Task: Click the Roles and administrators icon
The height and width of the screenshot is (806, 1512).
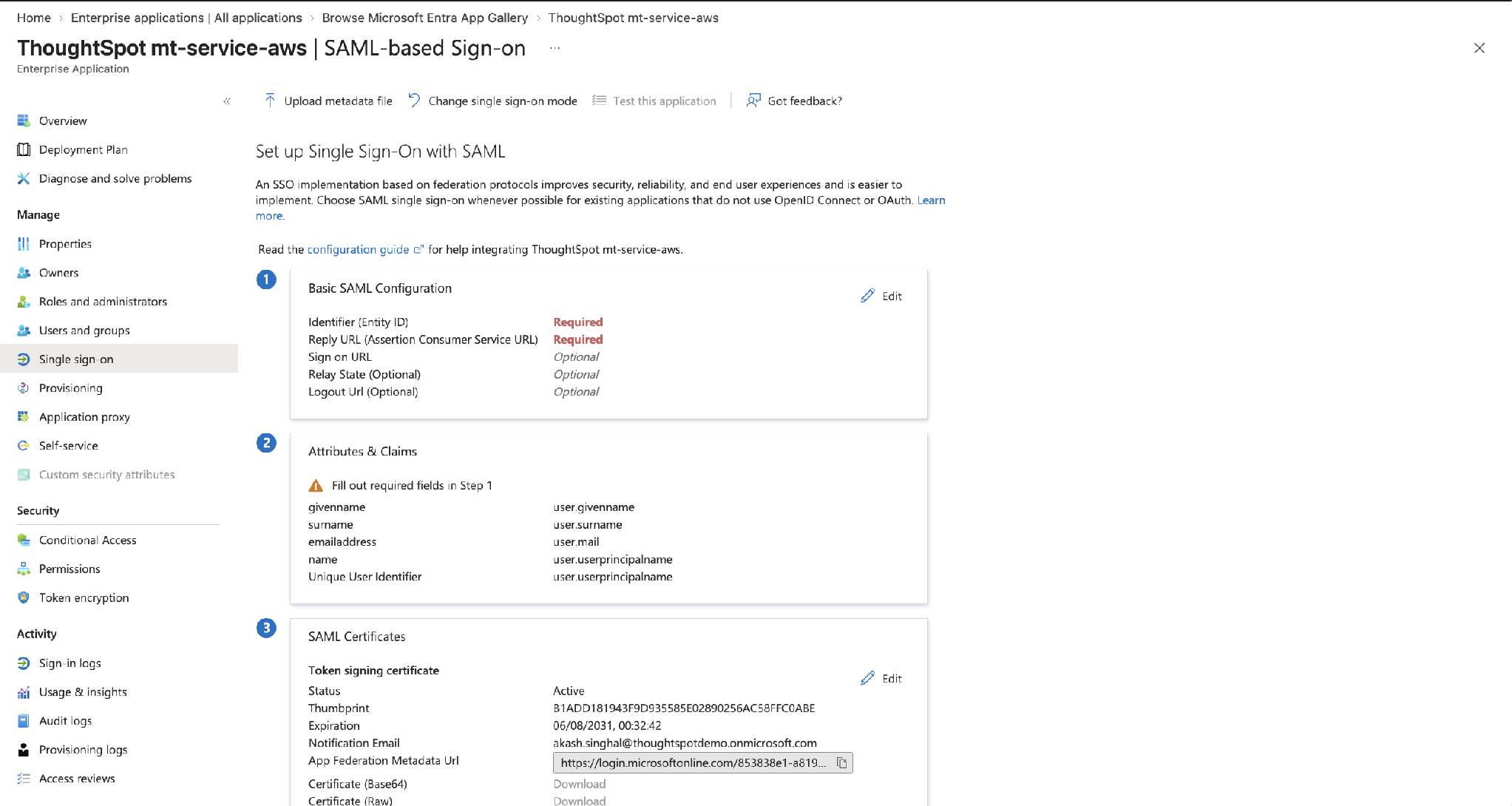Action: coord(24,301)
